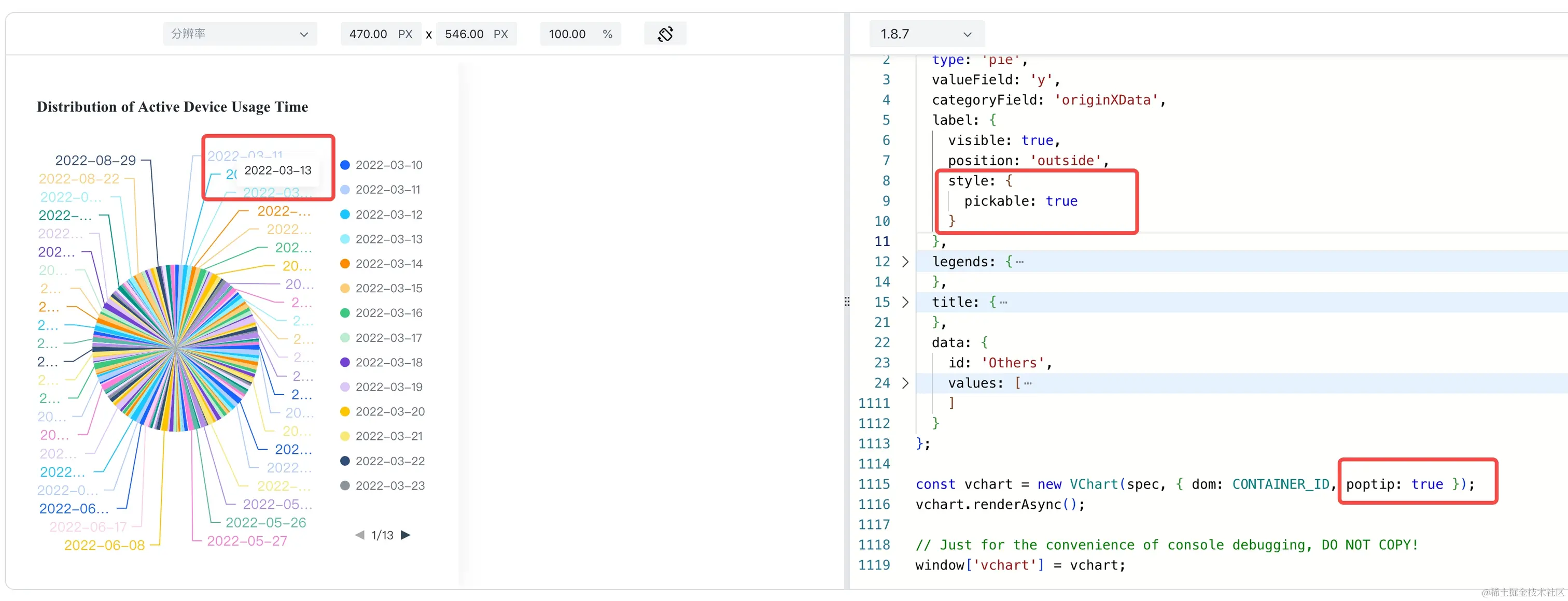Click the 2022-03-22 legend color dot
Screen dimensions: 1568x601
(x=345, y=461)
